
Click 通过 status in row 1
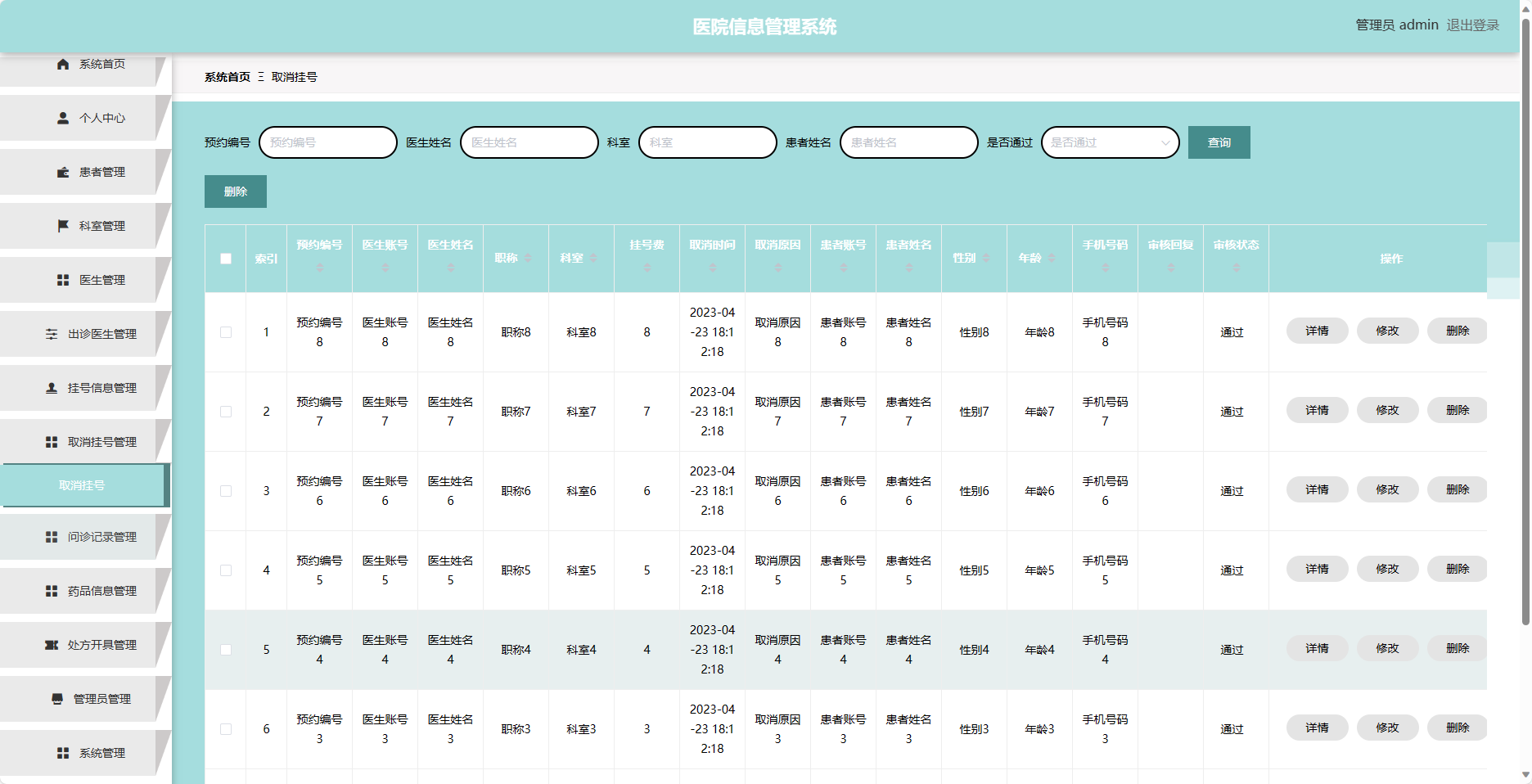pos(1232,332)
